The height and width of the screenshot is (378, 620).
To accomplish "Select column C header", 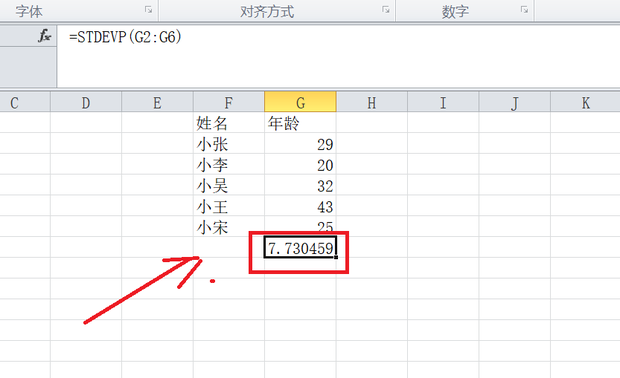I will 25,103.
